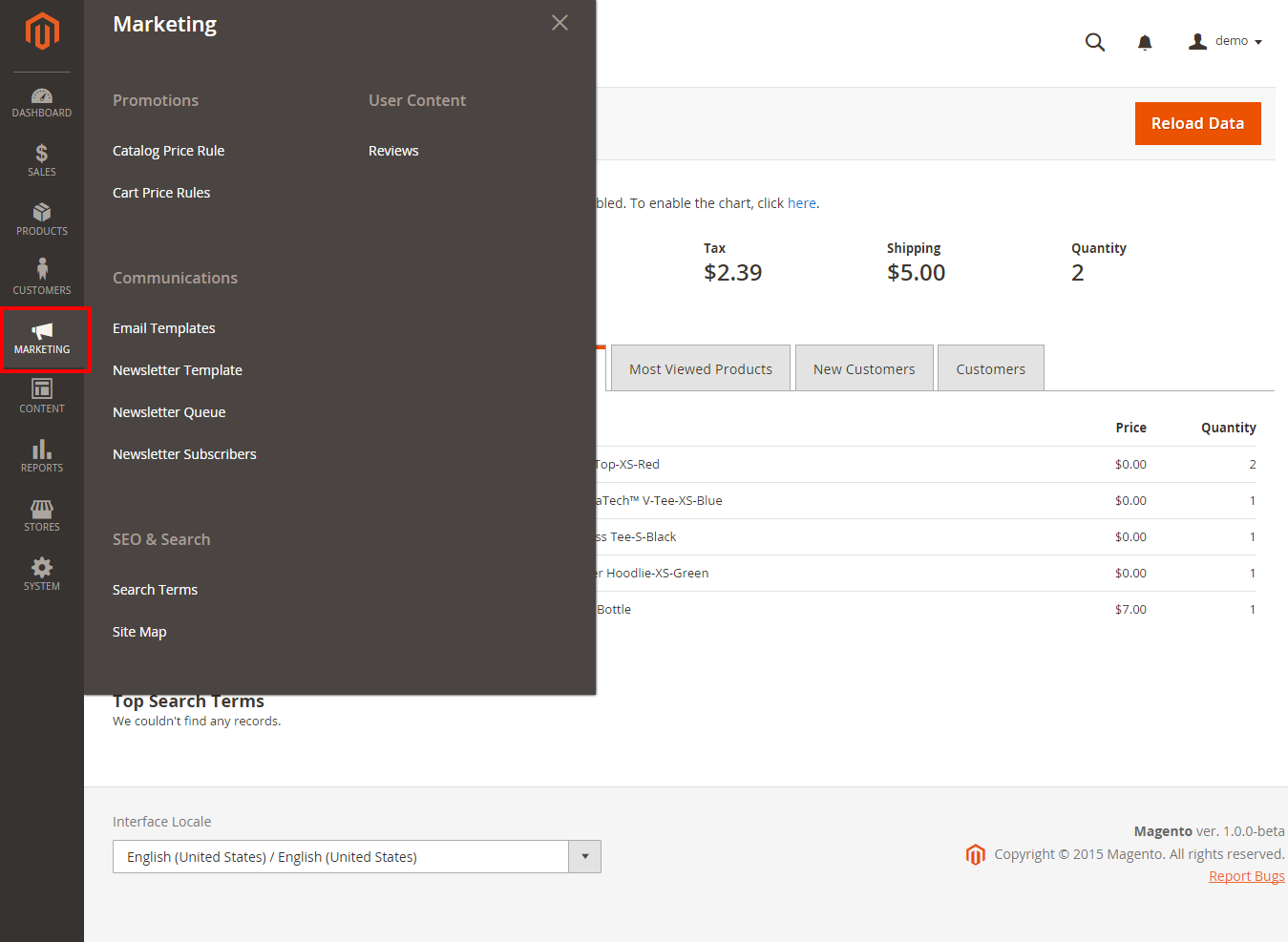Viewport: 1288px width, 942px height.
Task: Open the Customers sidebar icon
Action: point(42,278)
